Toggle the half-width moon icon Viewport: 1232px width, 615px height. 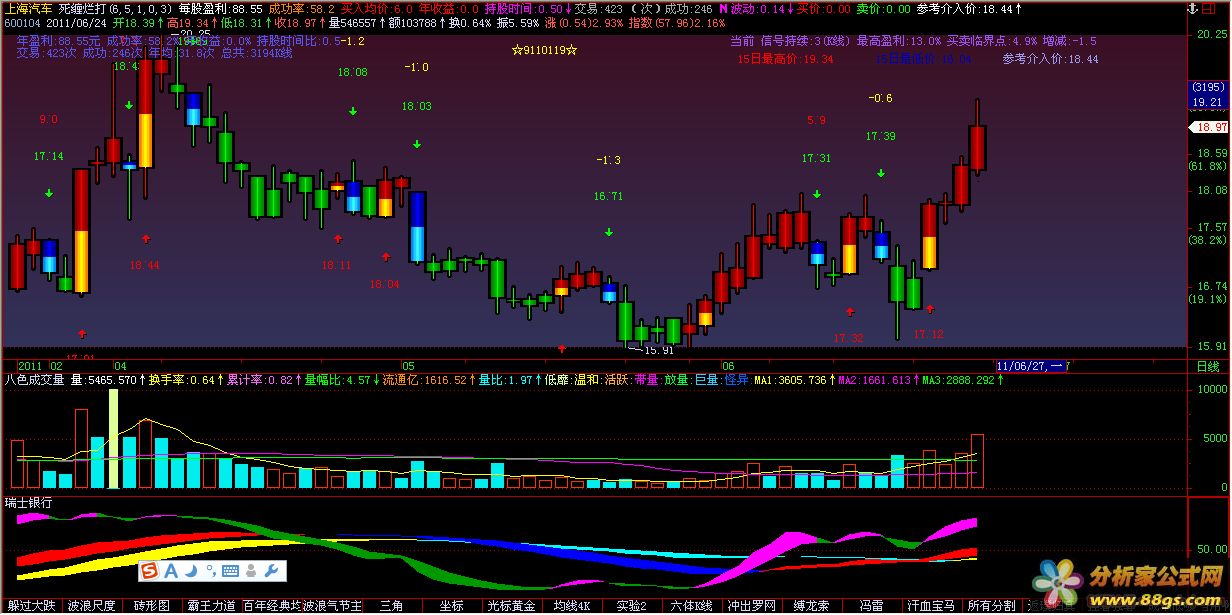tap(190, 571)
